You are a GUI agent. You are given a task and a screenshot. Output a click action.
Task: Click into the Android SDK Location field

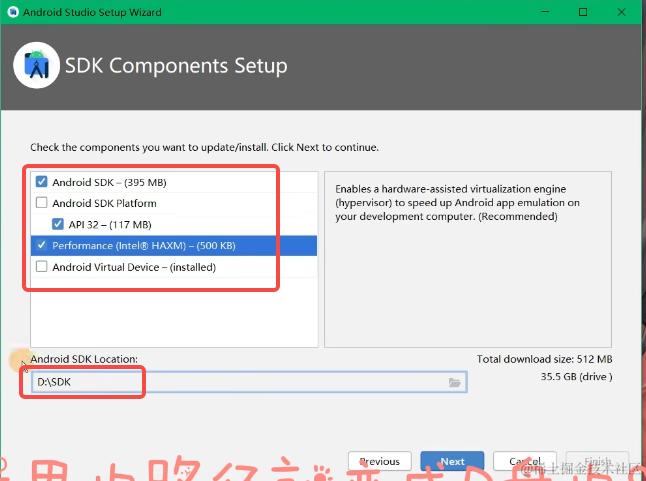tap(249, 382)
